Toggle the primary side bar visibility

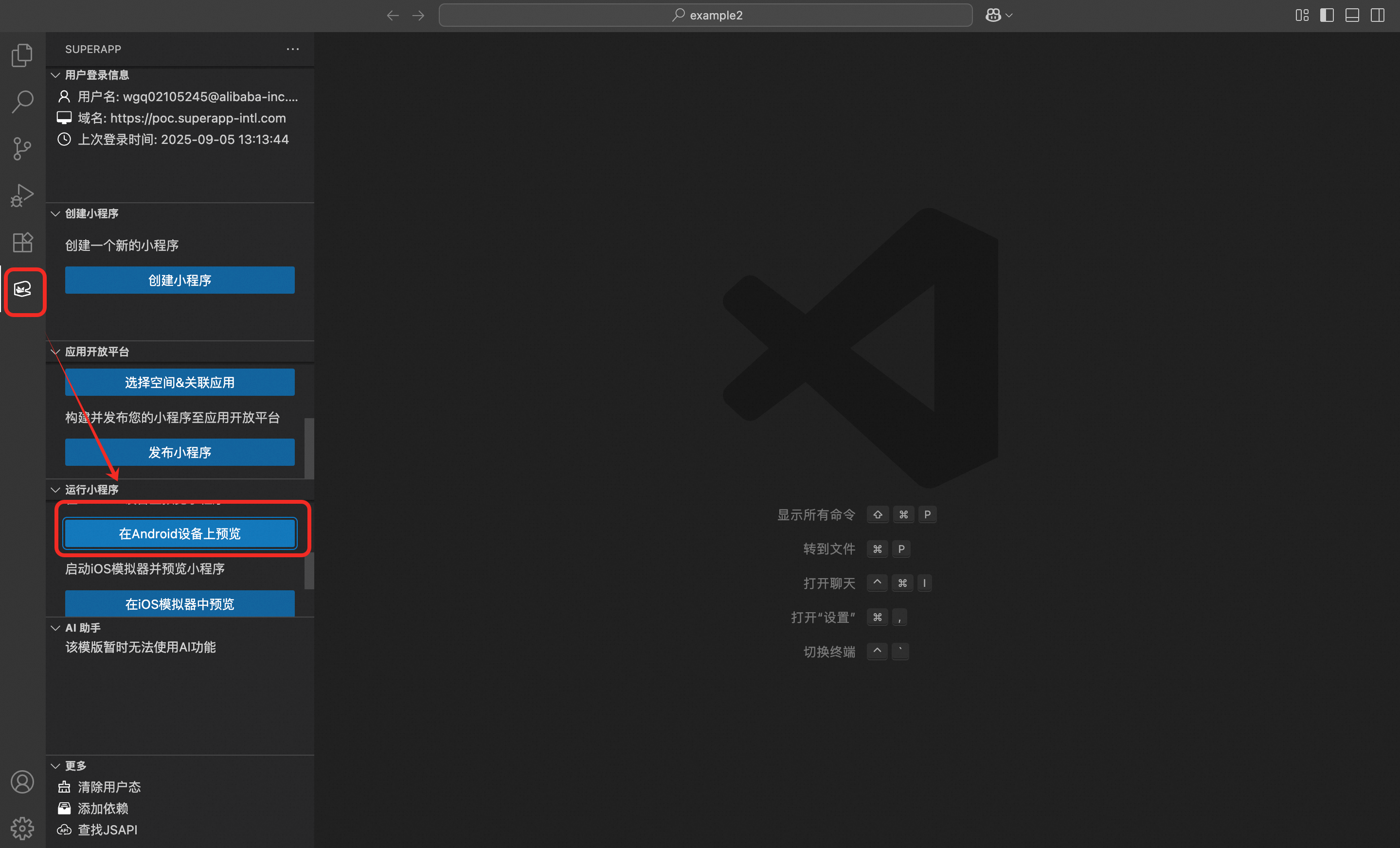[1327, 16]
